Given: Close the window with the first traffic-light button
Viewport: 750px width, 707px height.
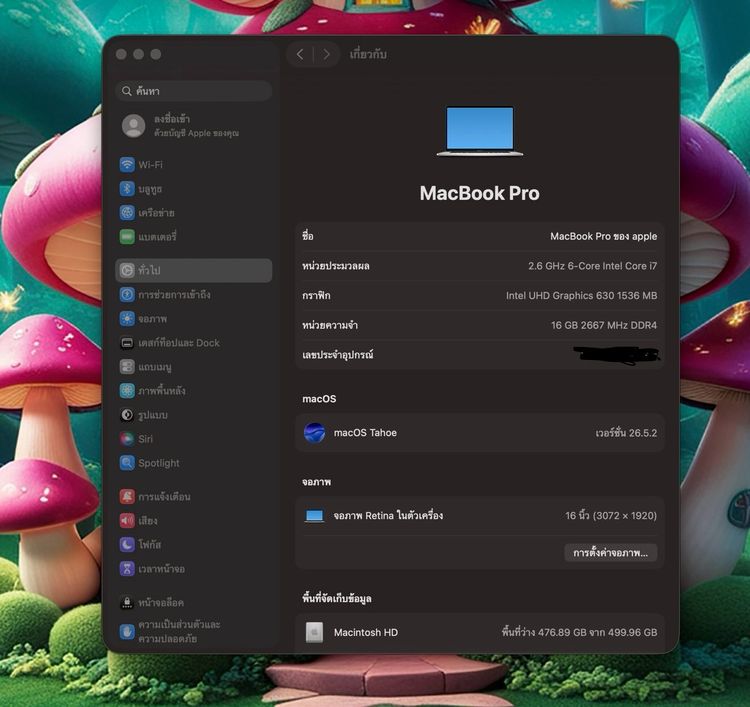Looking at the screenshot, I should 121,55.
